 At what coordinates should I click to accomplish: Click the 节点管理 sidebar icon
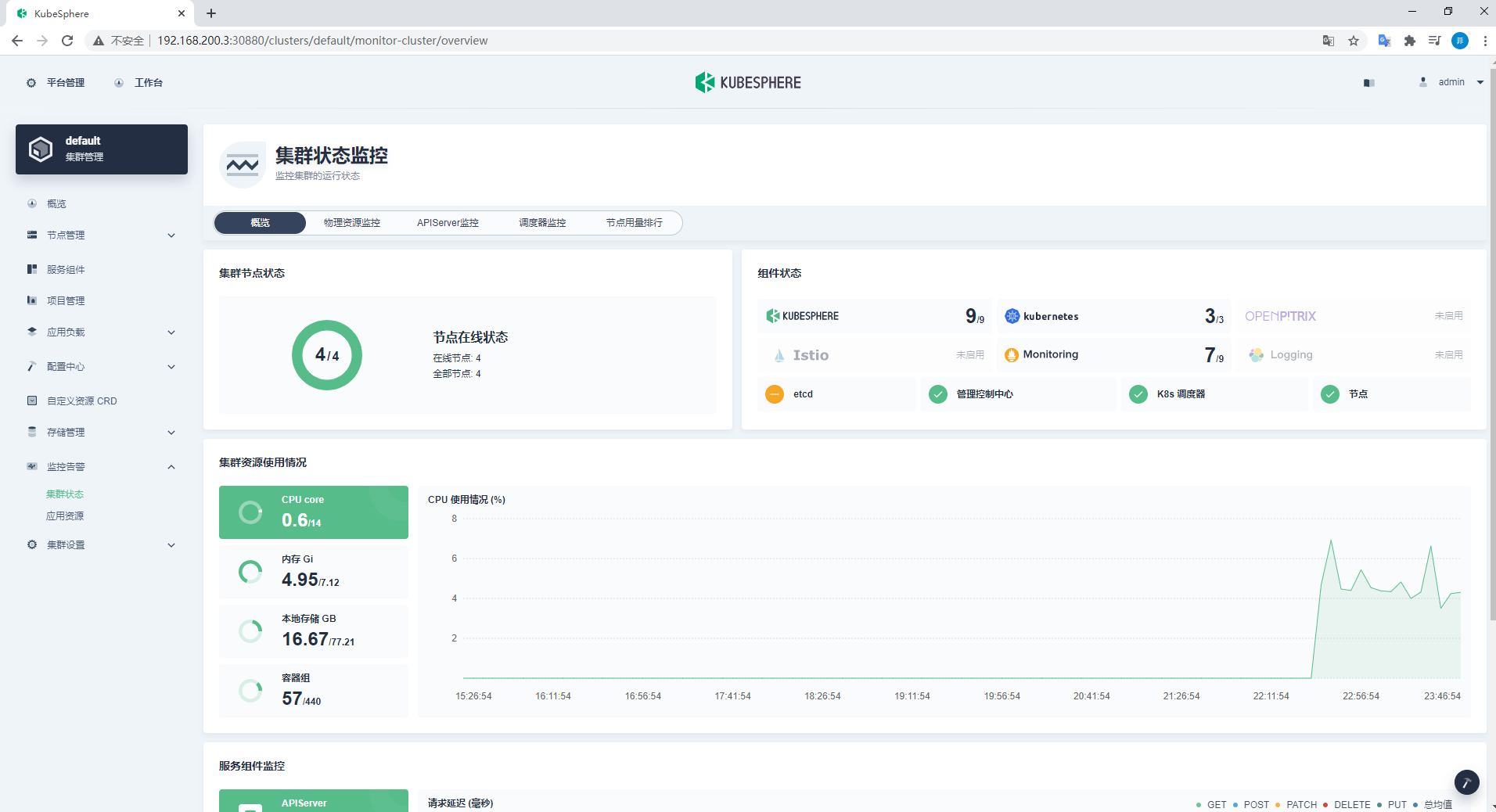tap(32, 235)
